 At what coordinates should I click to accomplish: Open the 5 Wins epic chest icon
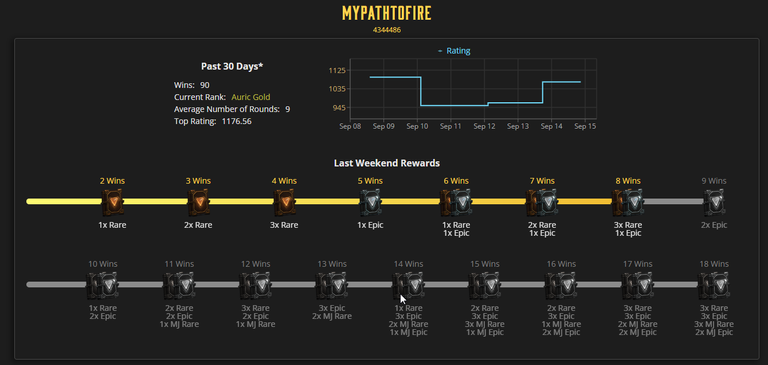(x=370, y=202)
